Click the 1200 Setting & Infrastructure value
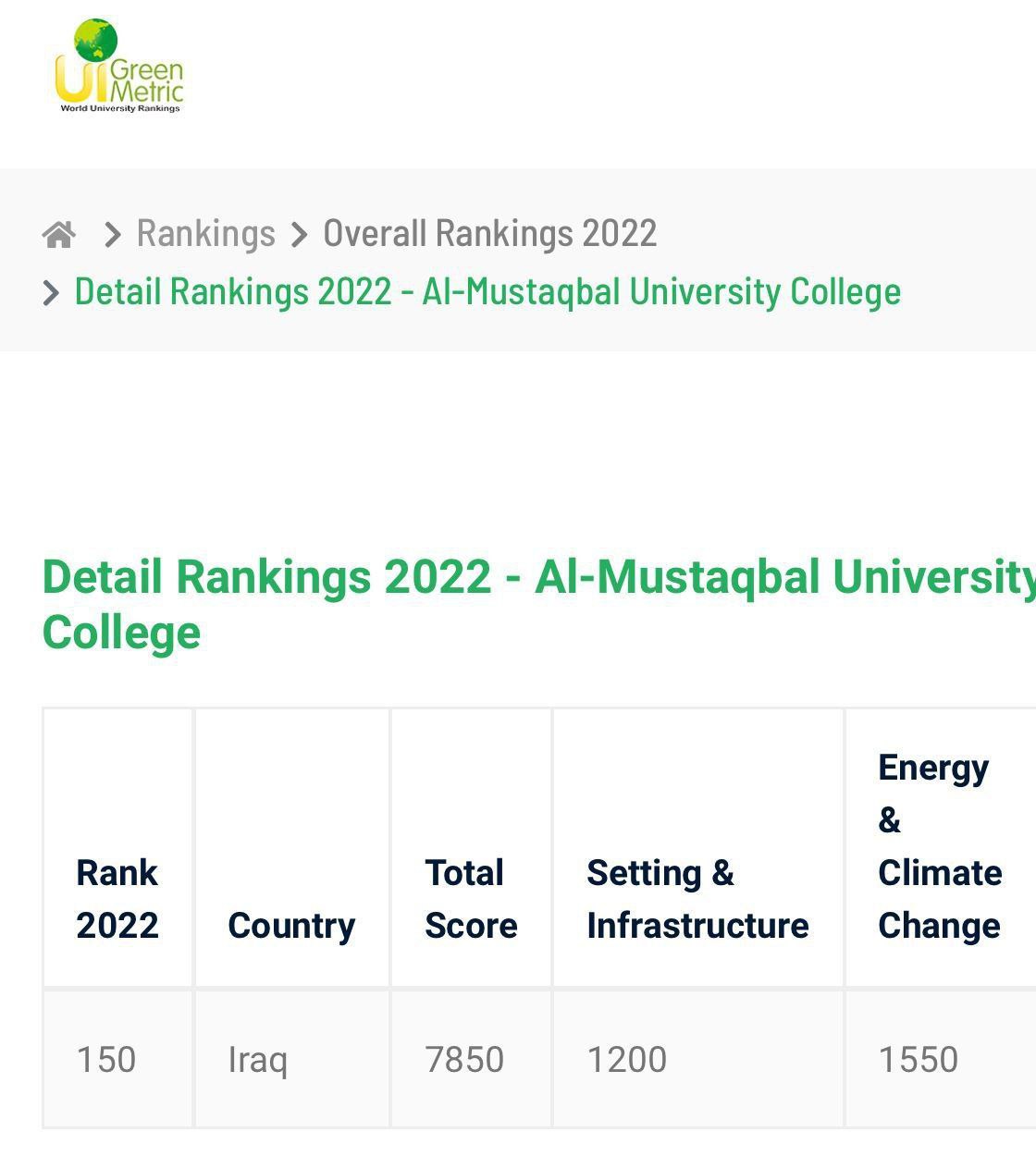The height and width of the screenshot is (1169, 1036). click(x=627, y=1060)
